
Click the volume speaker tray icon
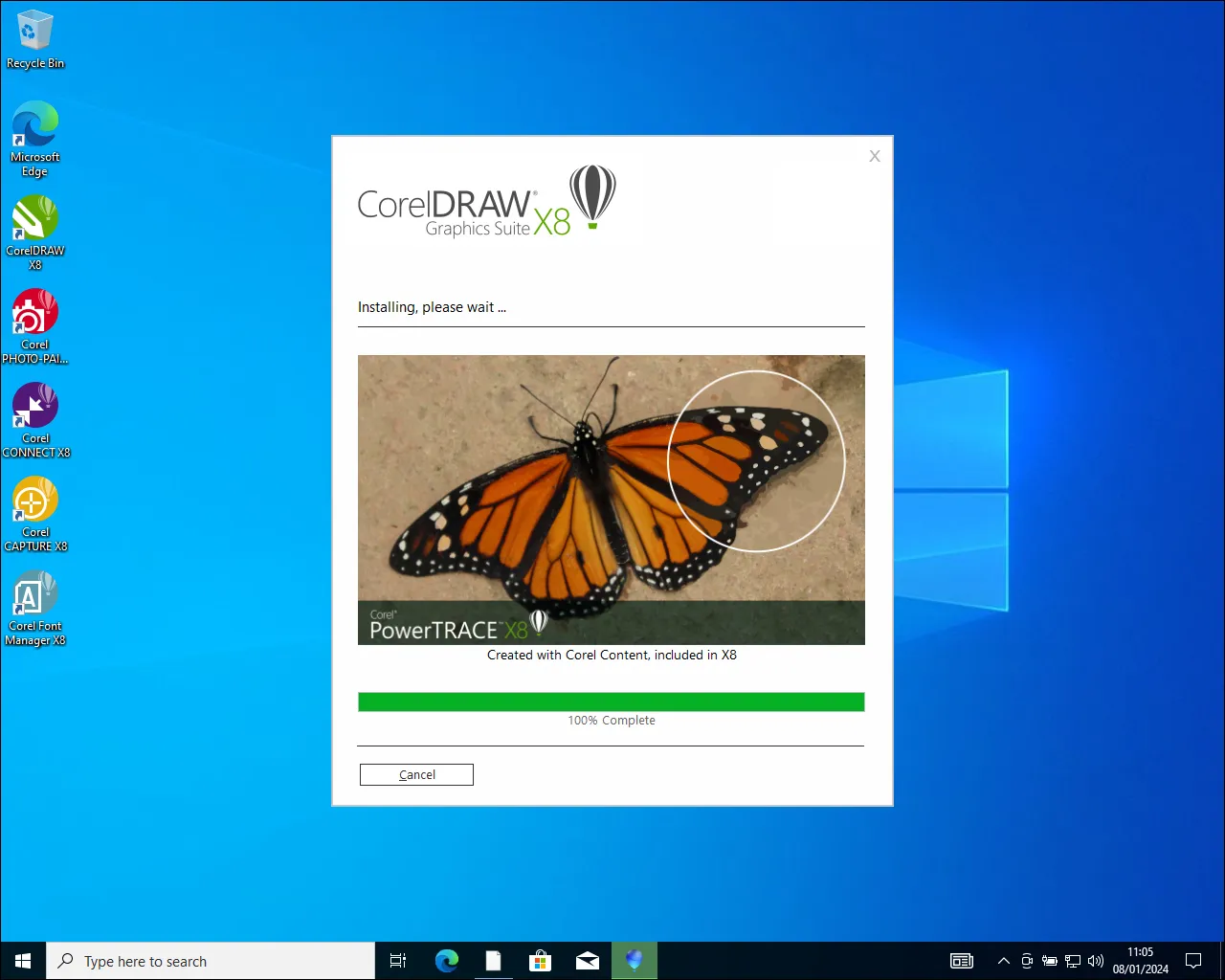pyautogui.click(x=1095, y=961)
